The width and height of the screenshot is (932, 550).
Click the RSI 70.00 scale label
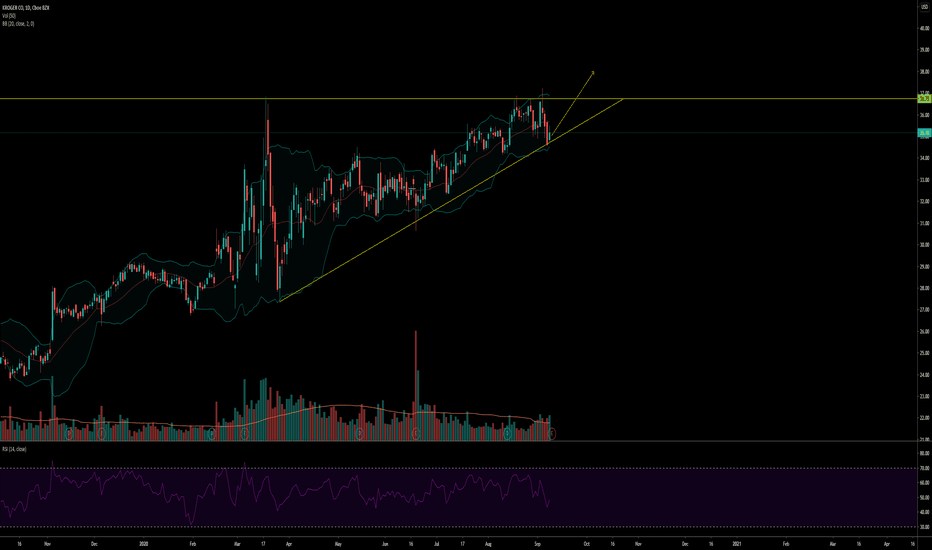924,469
